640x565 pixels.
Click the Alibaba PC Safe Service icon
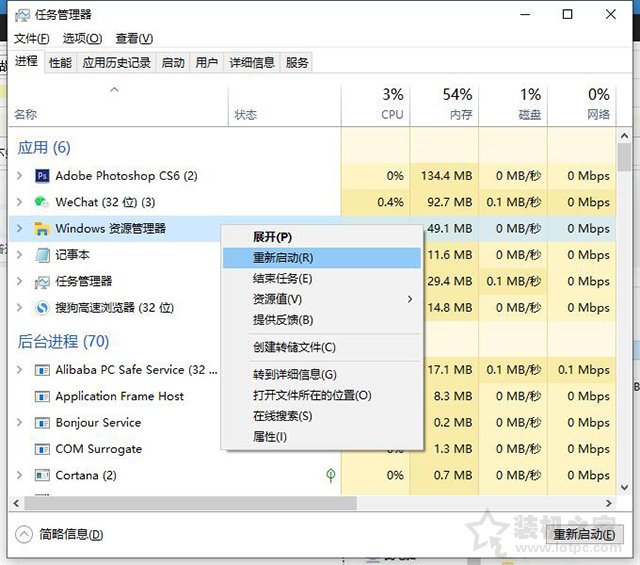(x=42, y=370)
